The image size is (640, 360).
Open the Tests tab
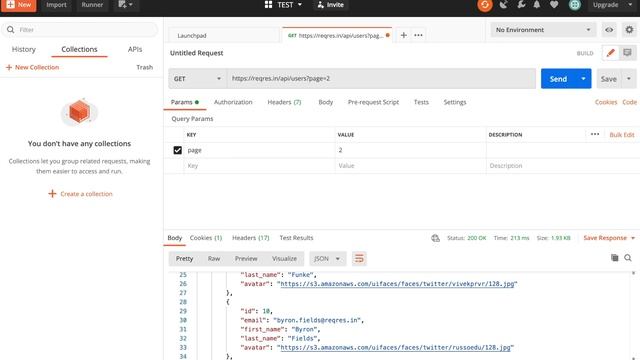click(x=421, y=102)
